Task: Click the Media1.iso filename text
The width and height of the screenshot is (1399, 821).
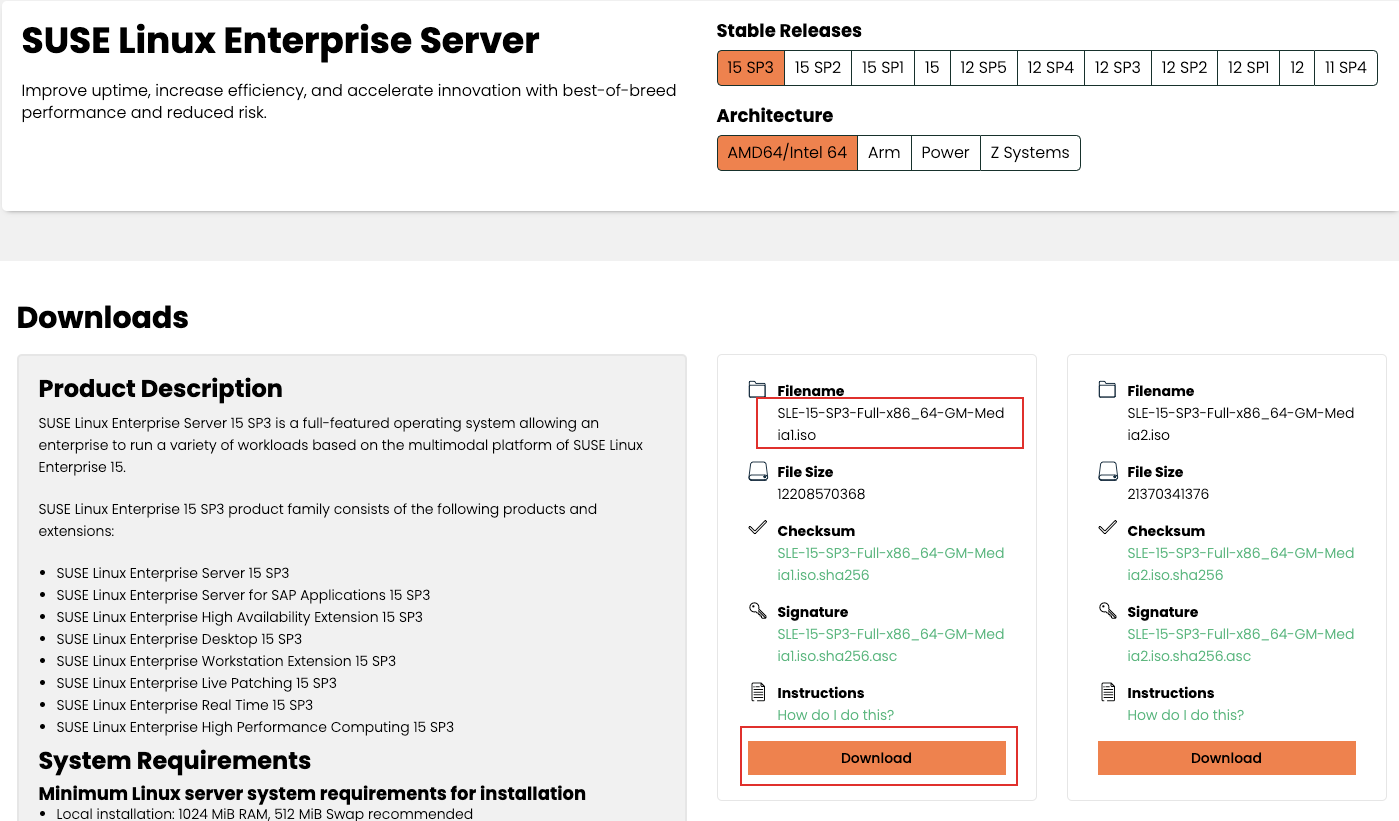Action: [890, 424]
